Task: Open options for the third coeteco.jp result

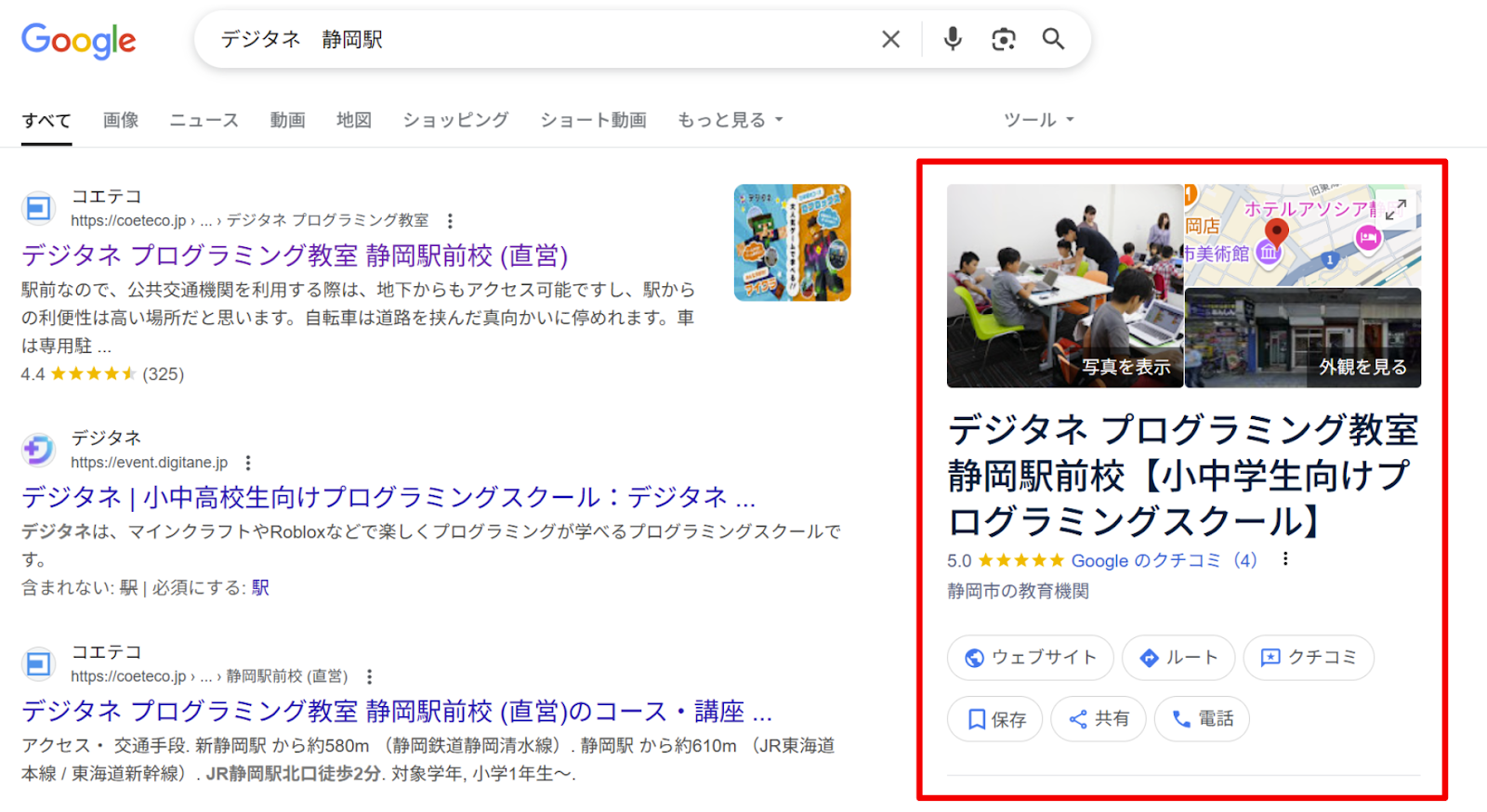Action: 369,676
